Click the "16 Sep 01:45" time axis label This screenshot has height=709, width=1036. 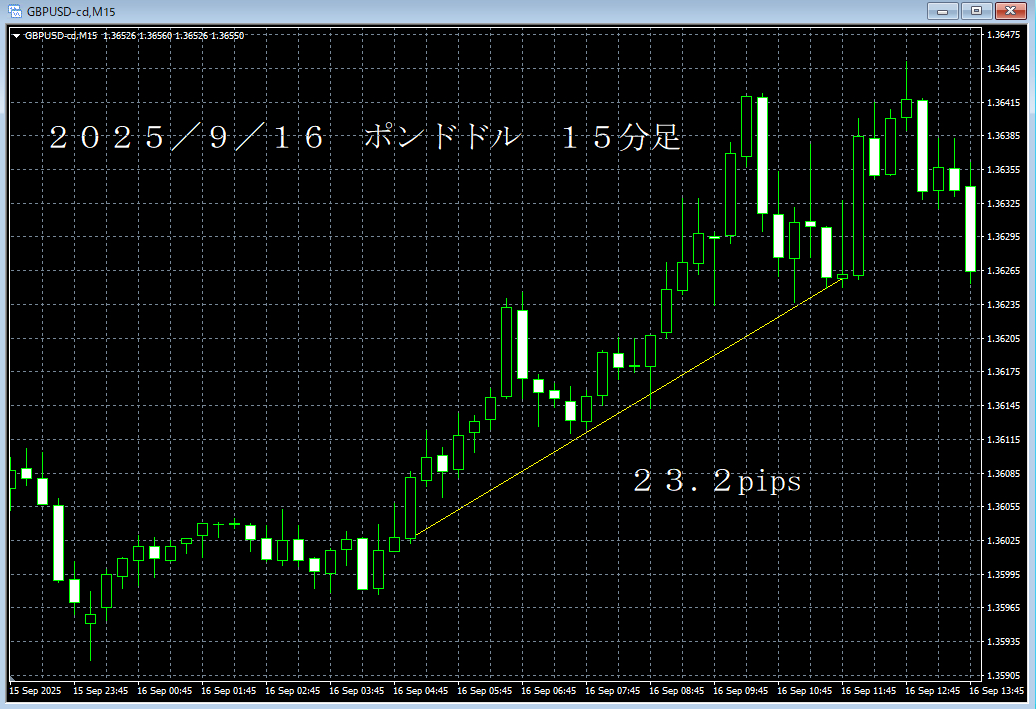coord(229,690)
